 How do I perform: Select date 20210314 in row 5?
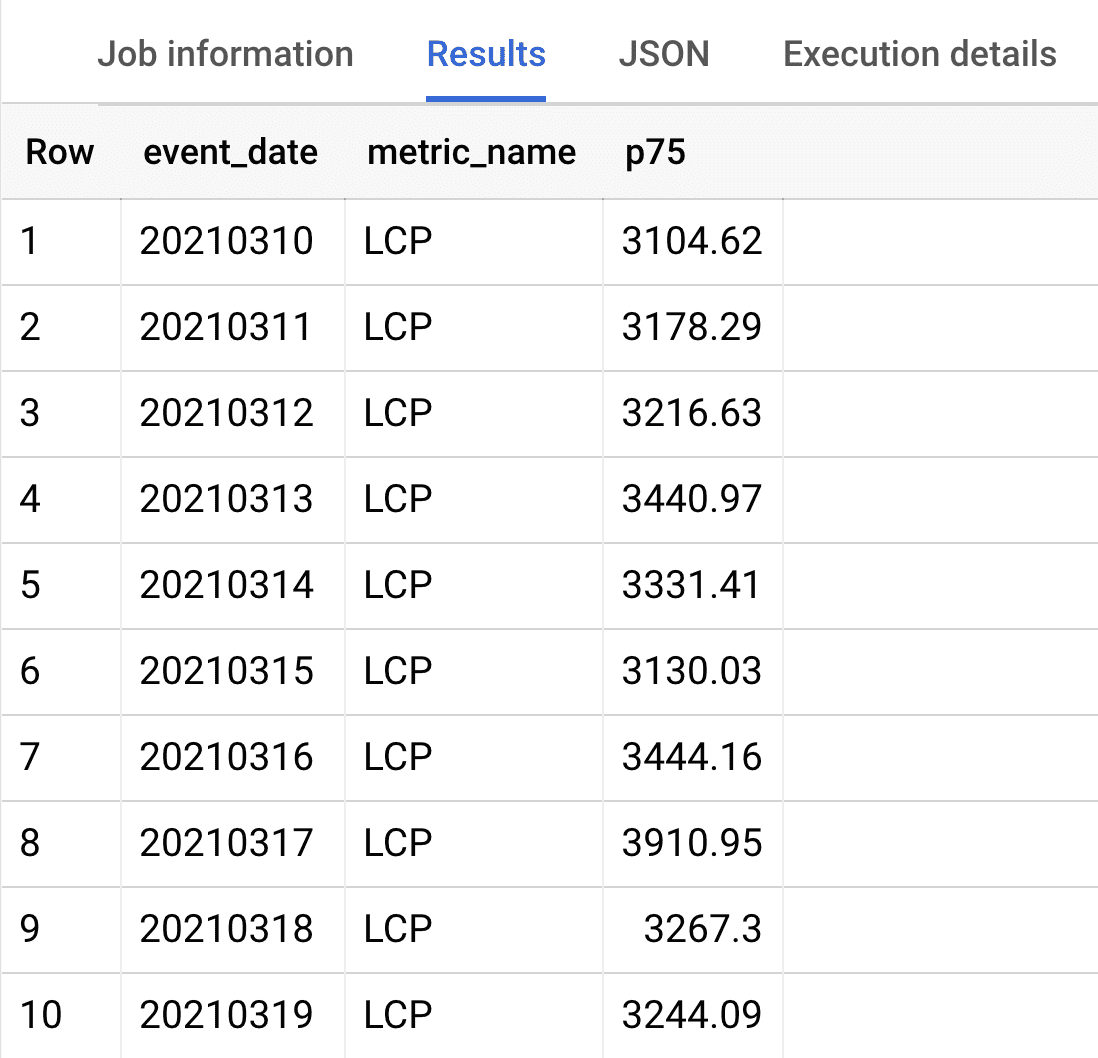(225, 586)
